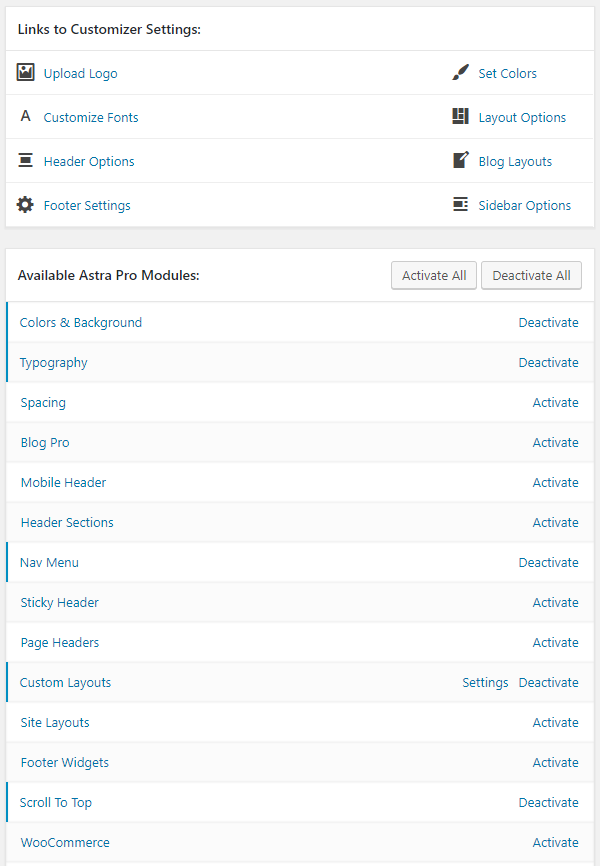Deactivate the Scroll To Top module
Screen dimensions: 600x866
coord(548,802)
